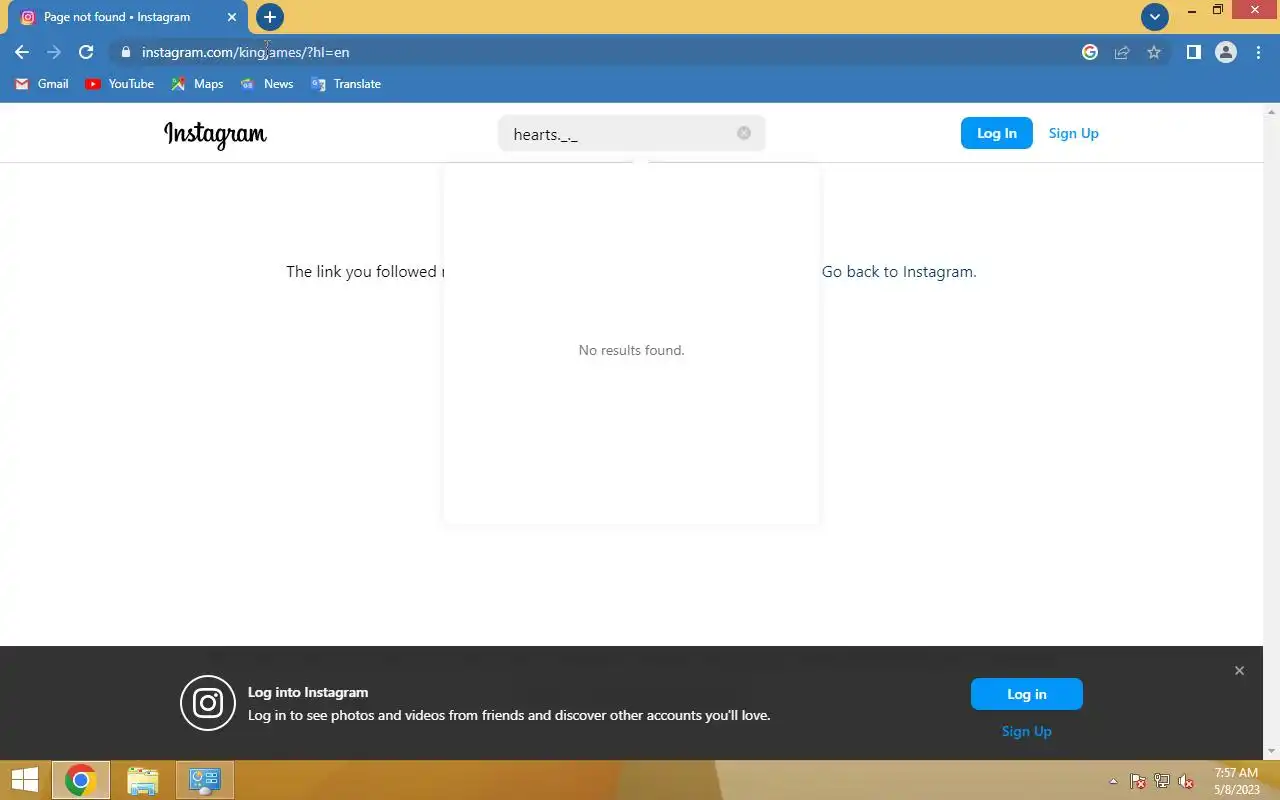
Task: Open the YouTube bookmark
Action: [120, 84]
